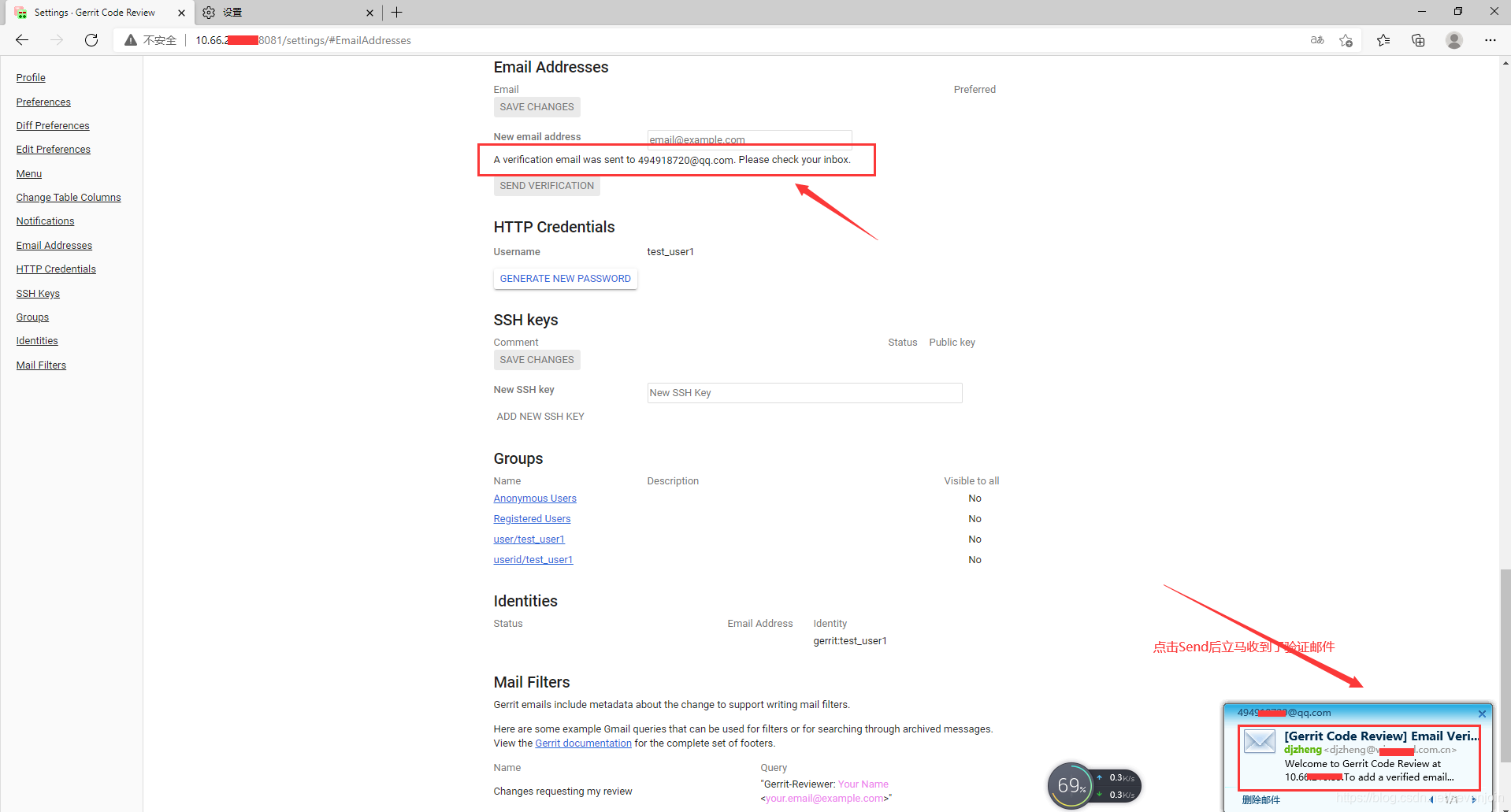Go back to the previous page
Viewport: 1511px width, 812px height.
coord(22,40)
